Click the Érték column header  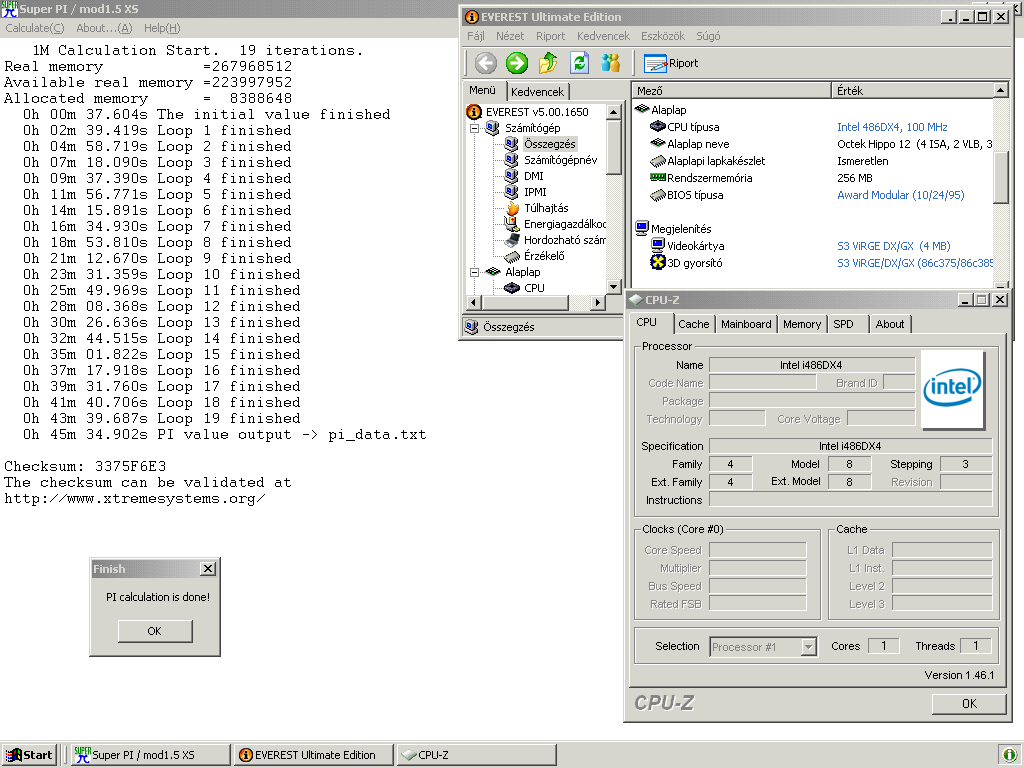pos(912,91)
